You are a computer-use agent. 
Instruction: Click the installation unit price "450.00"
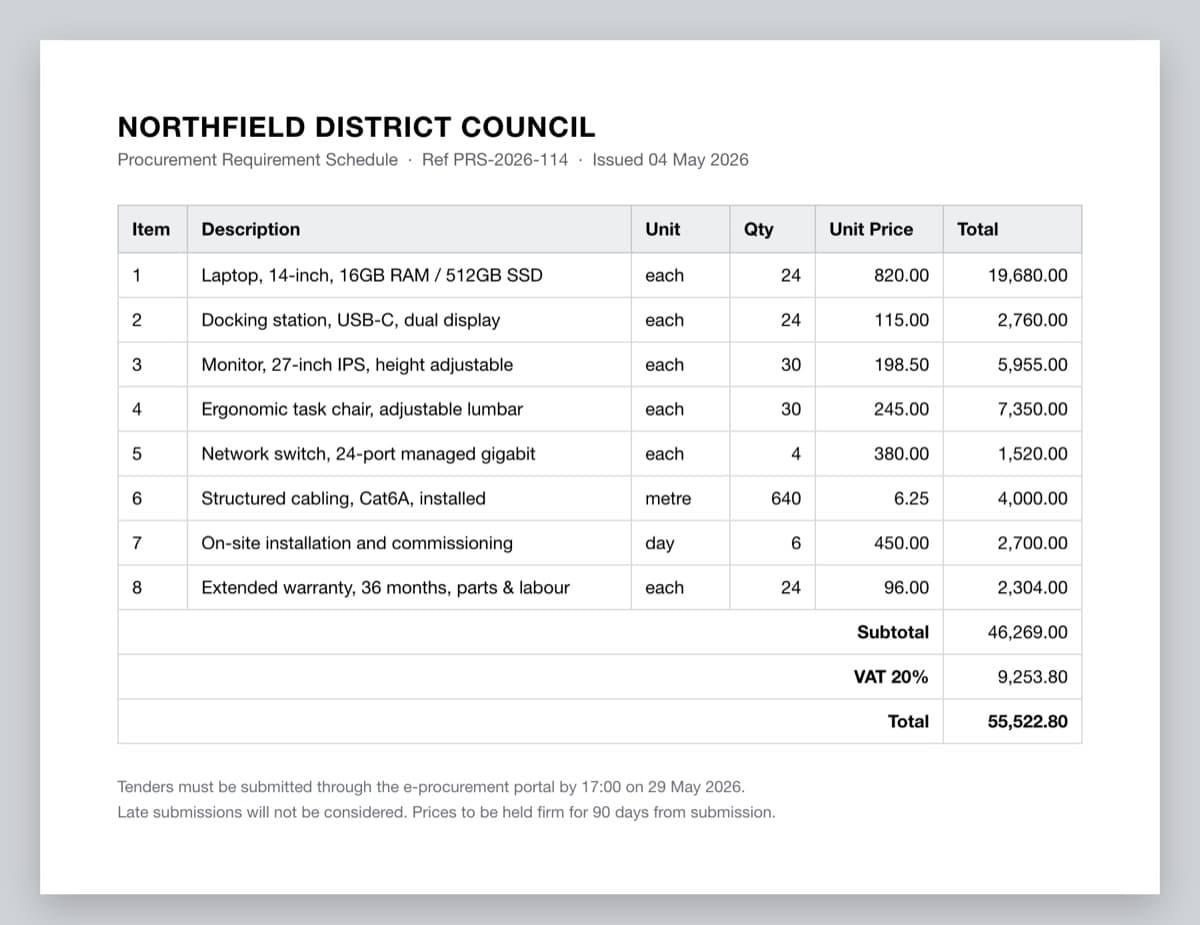pyautogui.click(x=902, y=543)
